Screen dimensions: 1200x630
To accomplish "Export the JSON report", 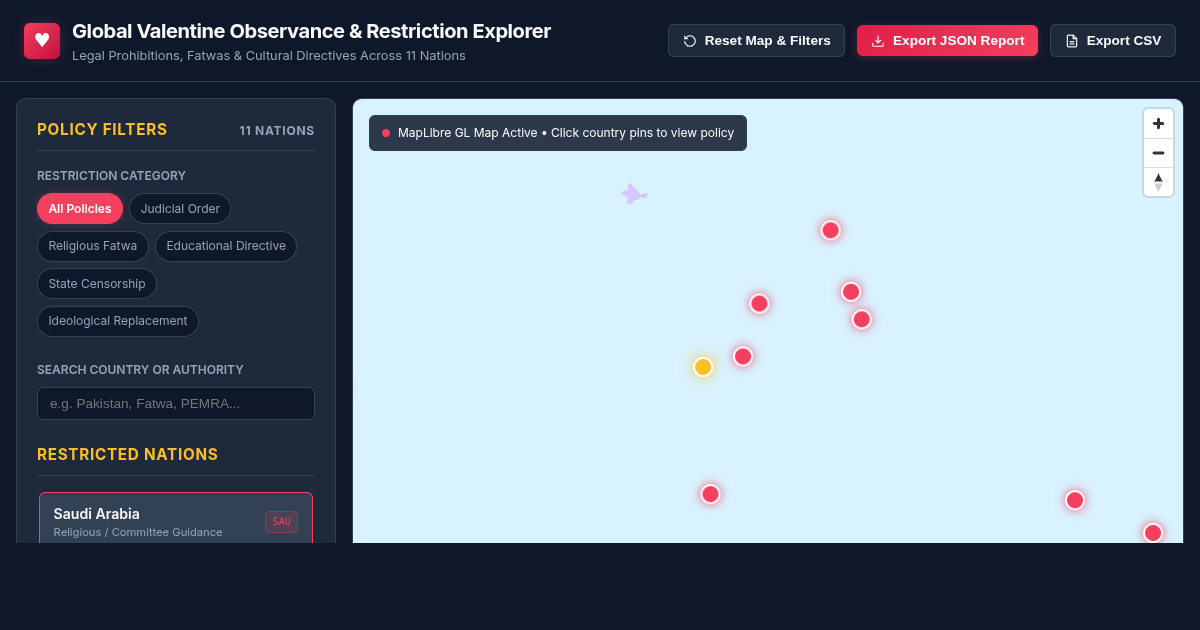I will pos(947,41).
